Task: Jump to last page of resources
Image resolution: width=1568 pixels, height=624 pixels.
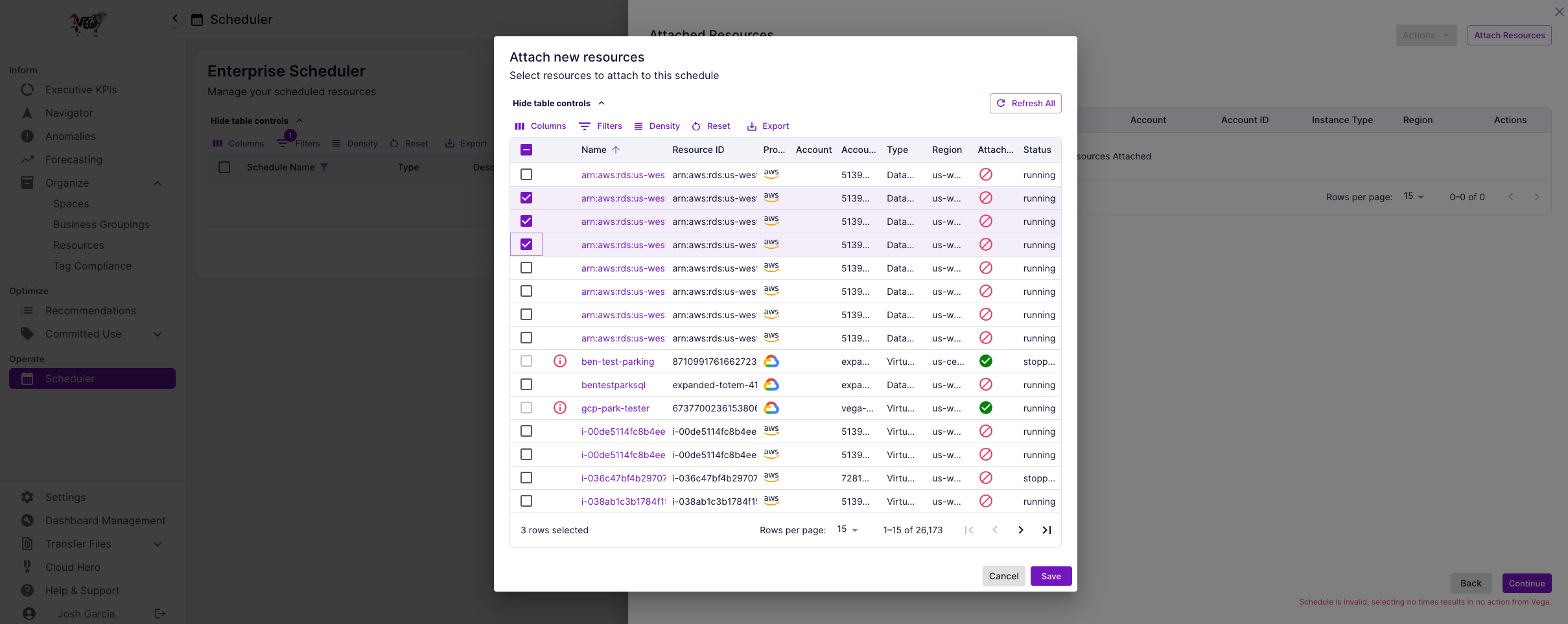Action: [x=1047, y=530]
